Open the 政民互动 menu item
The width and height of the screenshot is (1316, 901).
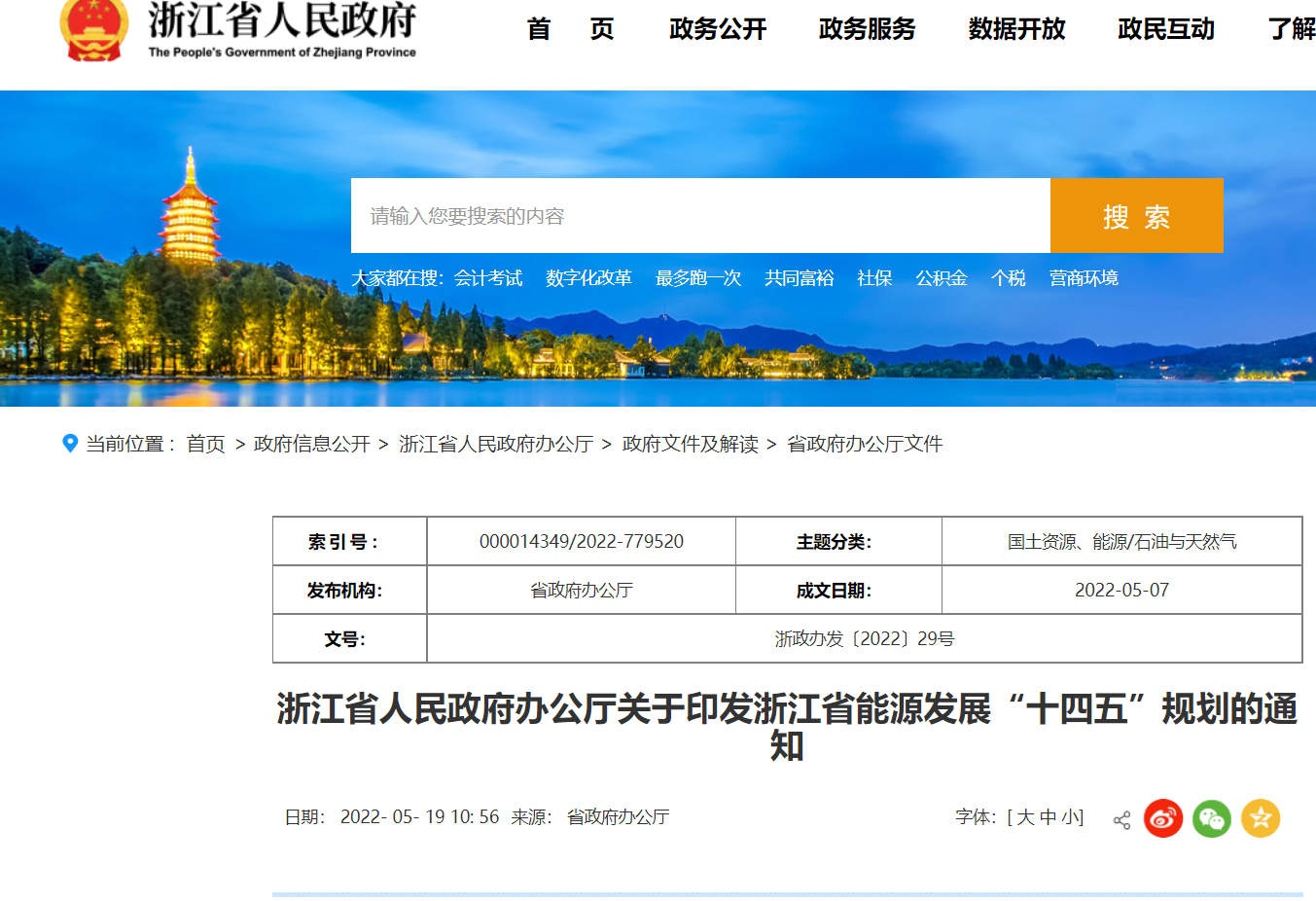click(x=1164, y=30)
